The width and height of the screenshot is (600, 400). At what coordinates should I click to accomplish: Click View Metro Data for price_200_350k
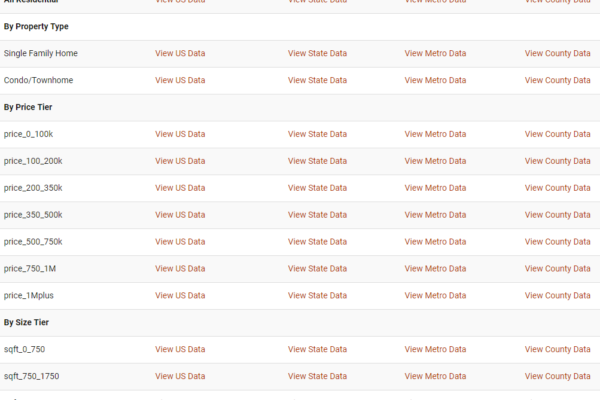435,188
